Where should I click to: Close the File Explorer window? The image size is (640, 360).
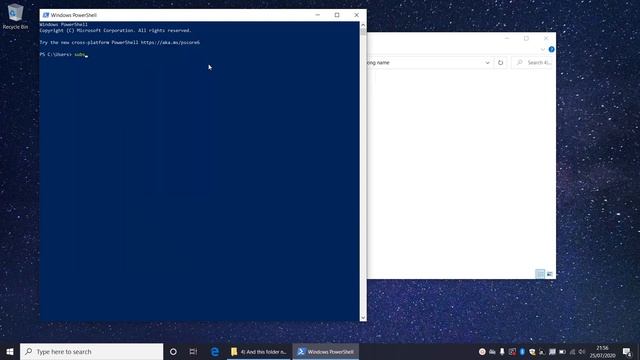click(x=546, y=38)
